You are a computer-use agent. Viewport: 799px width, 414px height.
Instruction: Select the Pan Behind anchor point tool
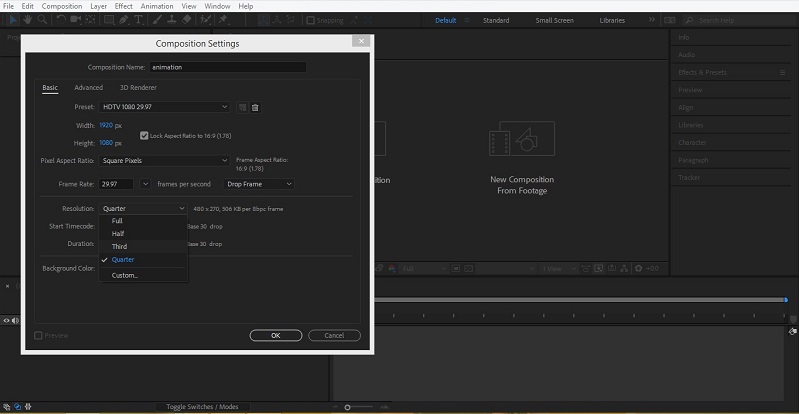pos(91,20)
